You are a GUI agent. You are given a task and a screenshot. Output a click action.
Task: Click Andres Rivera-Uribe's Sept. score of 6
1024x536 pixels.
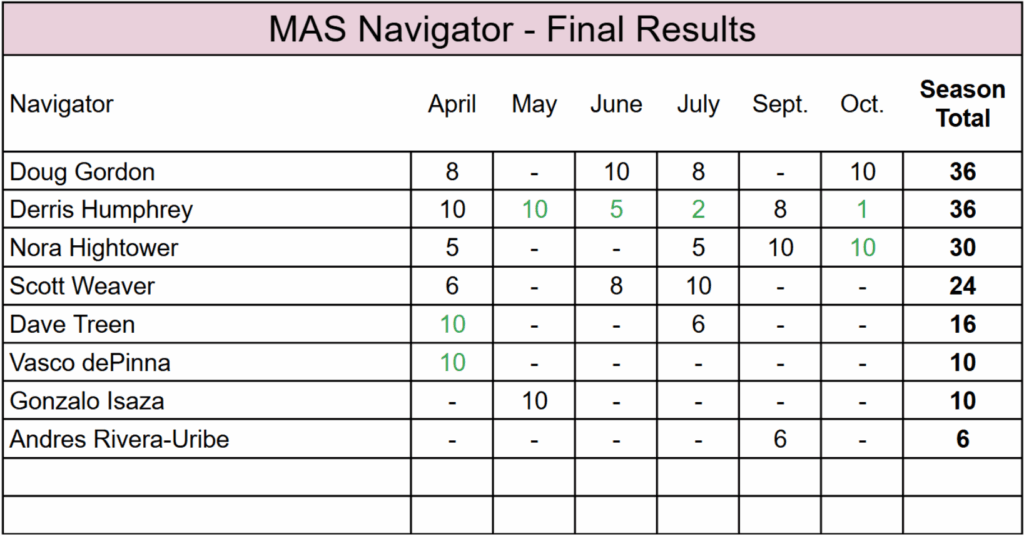[780, 439]
